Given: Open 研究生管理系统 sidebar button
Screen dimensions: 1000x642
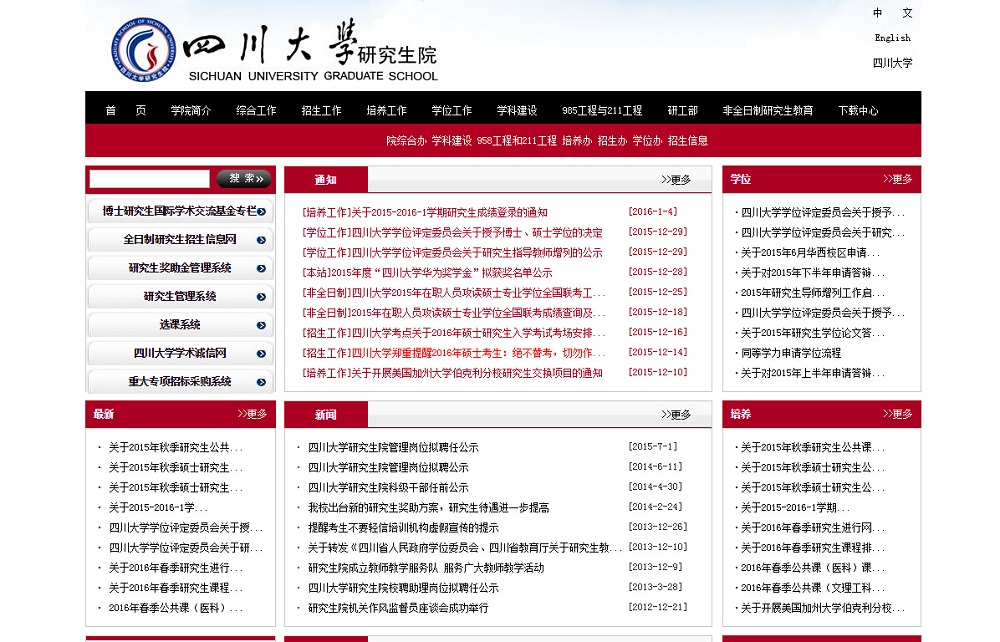Looking at the screenshot, I should click(180, 296).
